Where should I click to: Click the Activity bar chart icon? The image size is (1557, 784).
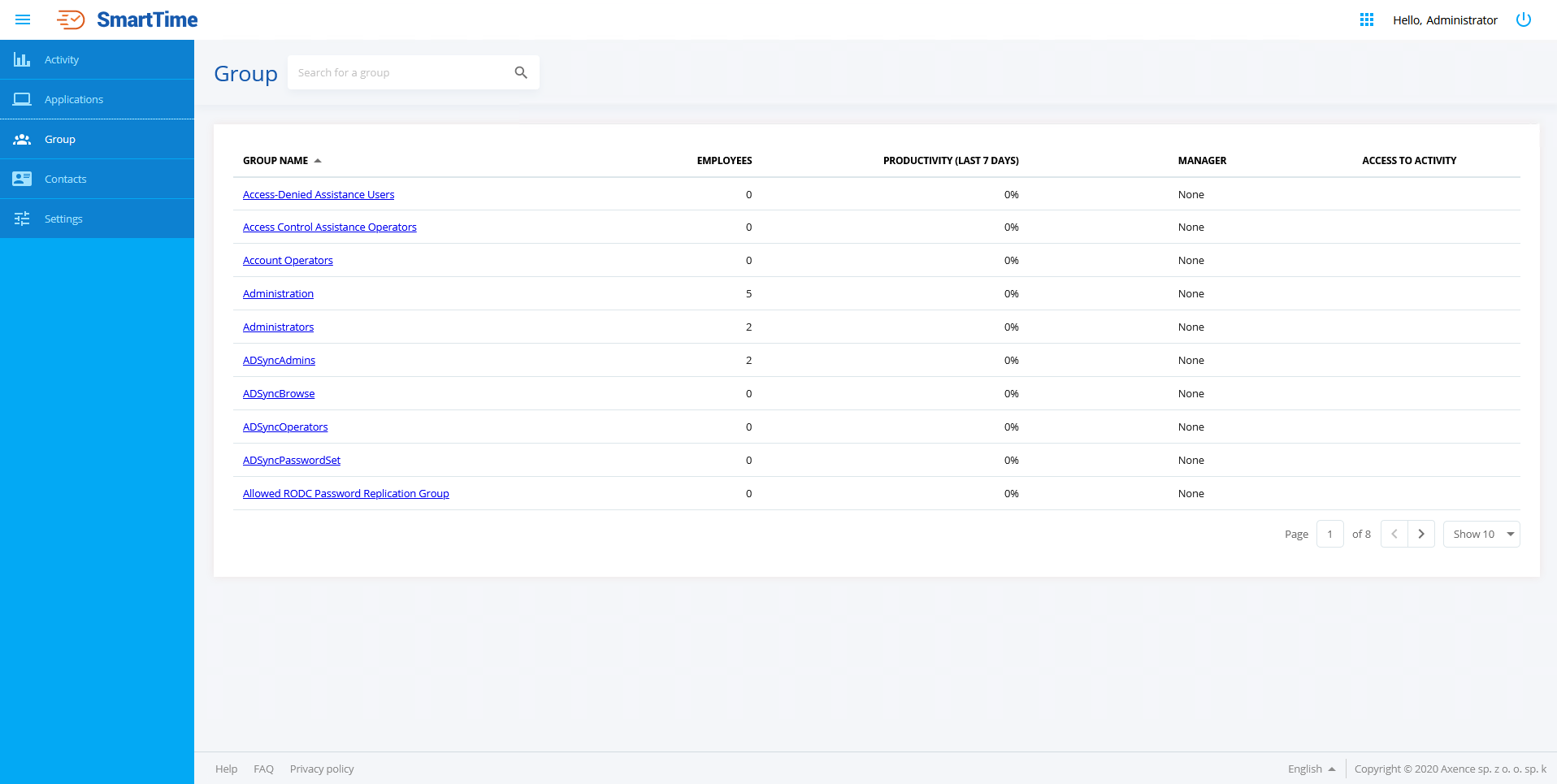tap(22, 59)
